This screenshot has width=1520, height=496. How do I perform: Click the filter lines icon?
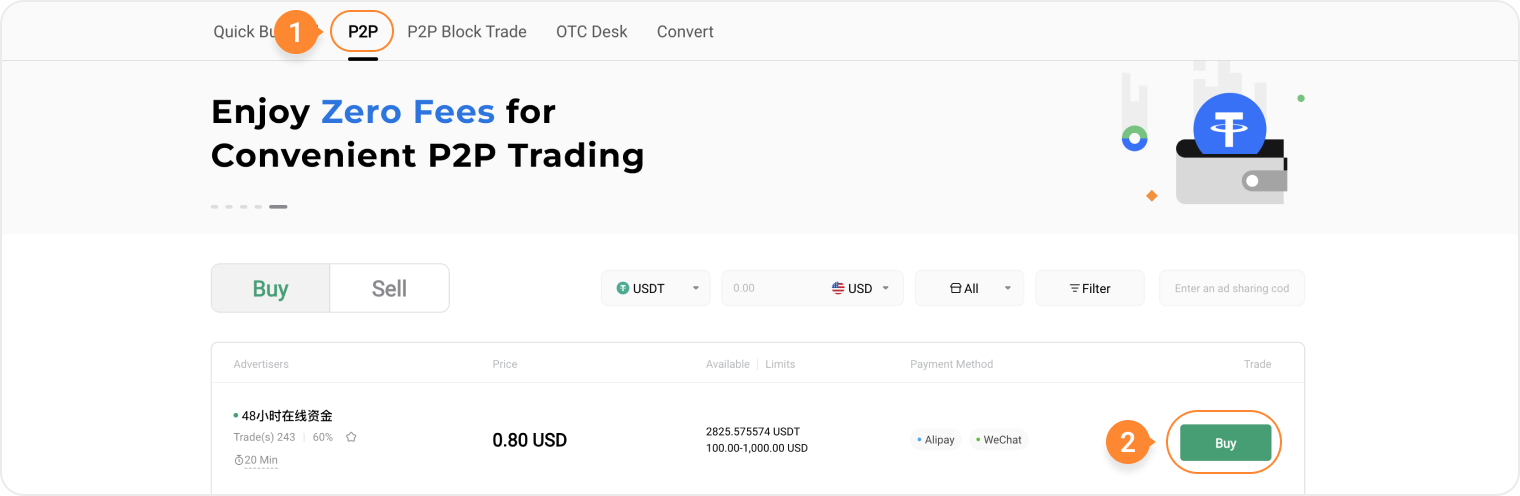point(1074,288)
